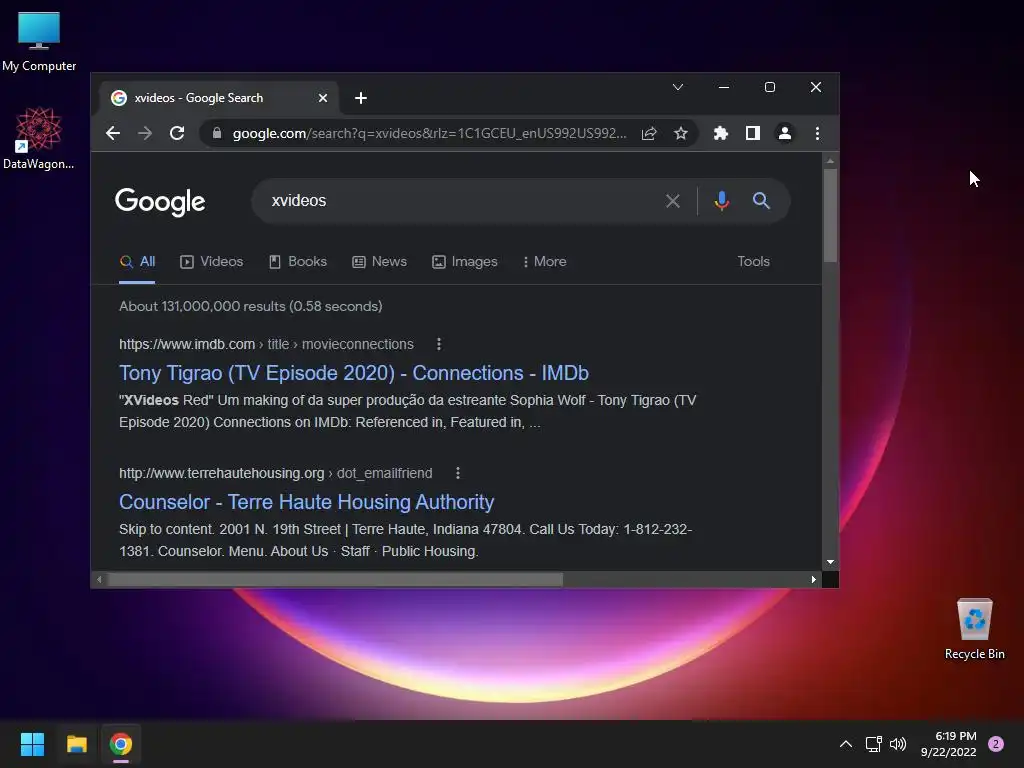Maximize the Chrome window
Viewport: 1024px width, 768px height.
point(770,87)
